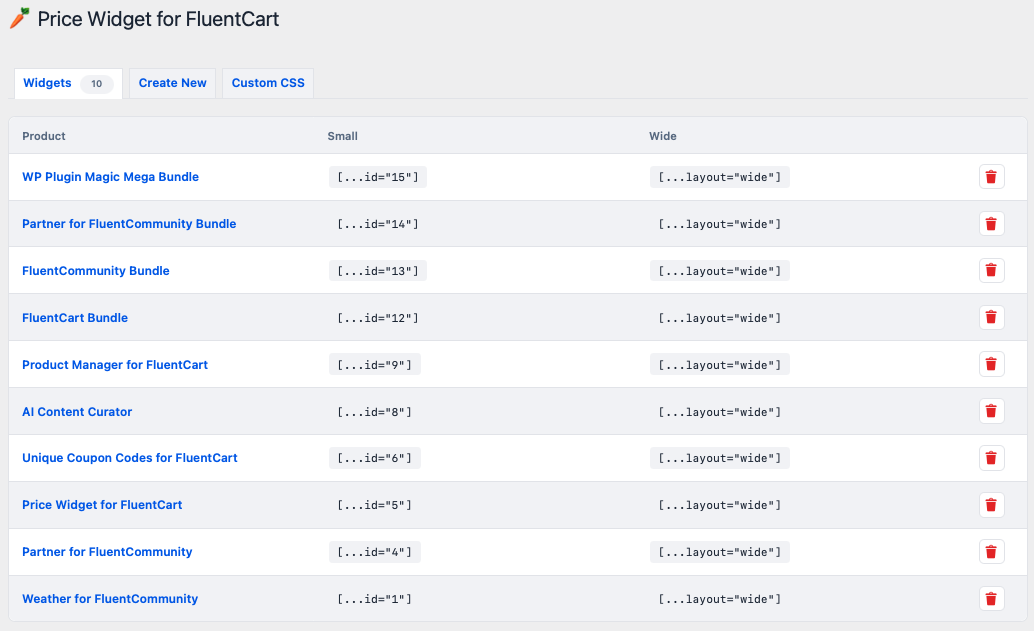Delete the Partner for FluentCommunity Bundle widget
The image size is (1034, 631).
click(x=991, y=224)
